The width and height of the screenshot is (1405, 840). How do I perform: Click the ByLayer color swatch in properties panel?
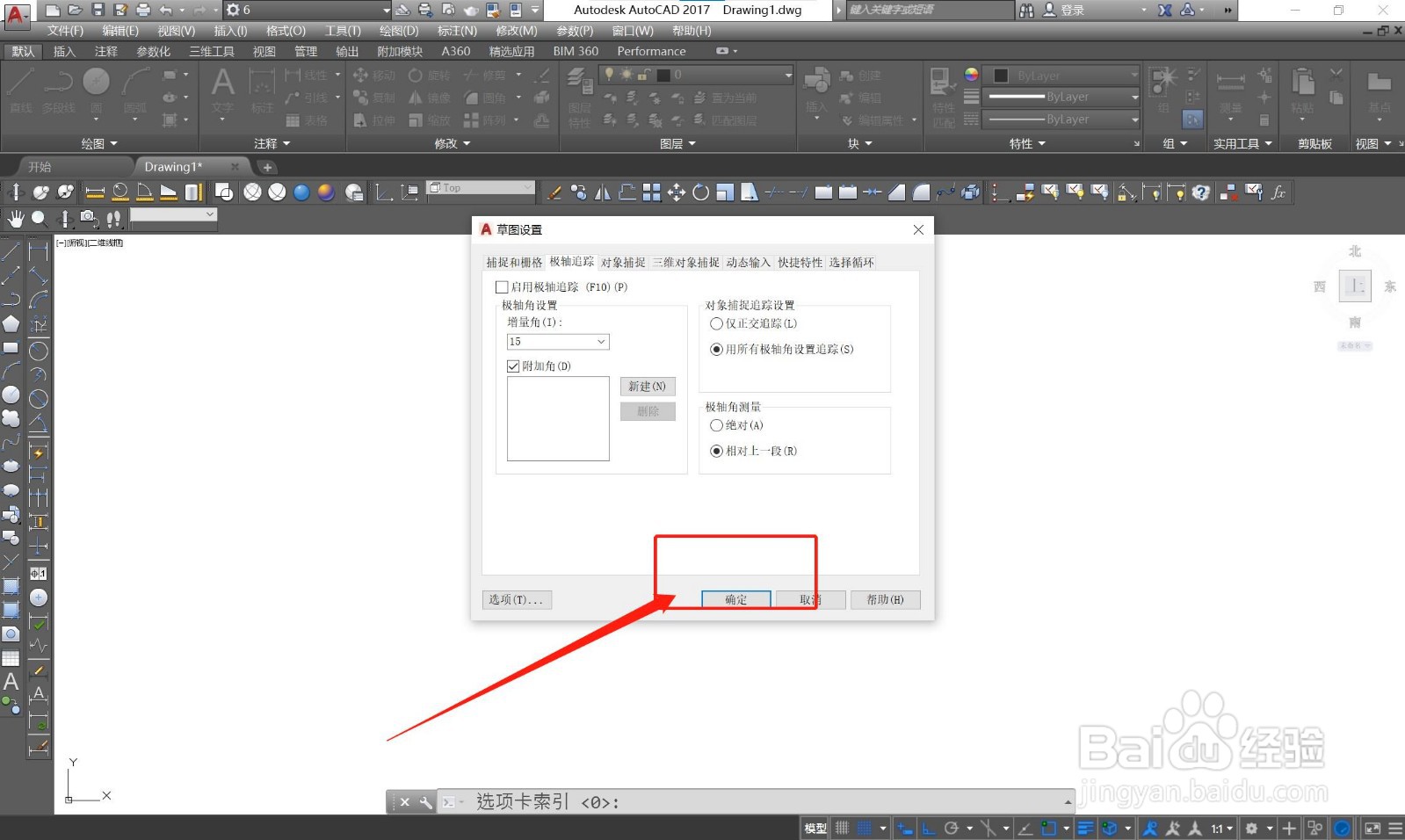coord(1000,76)
